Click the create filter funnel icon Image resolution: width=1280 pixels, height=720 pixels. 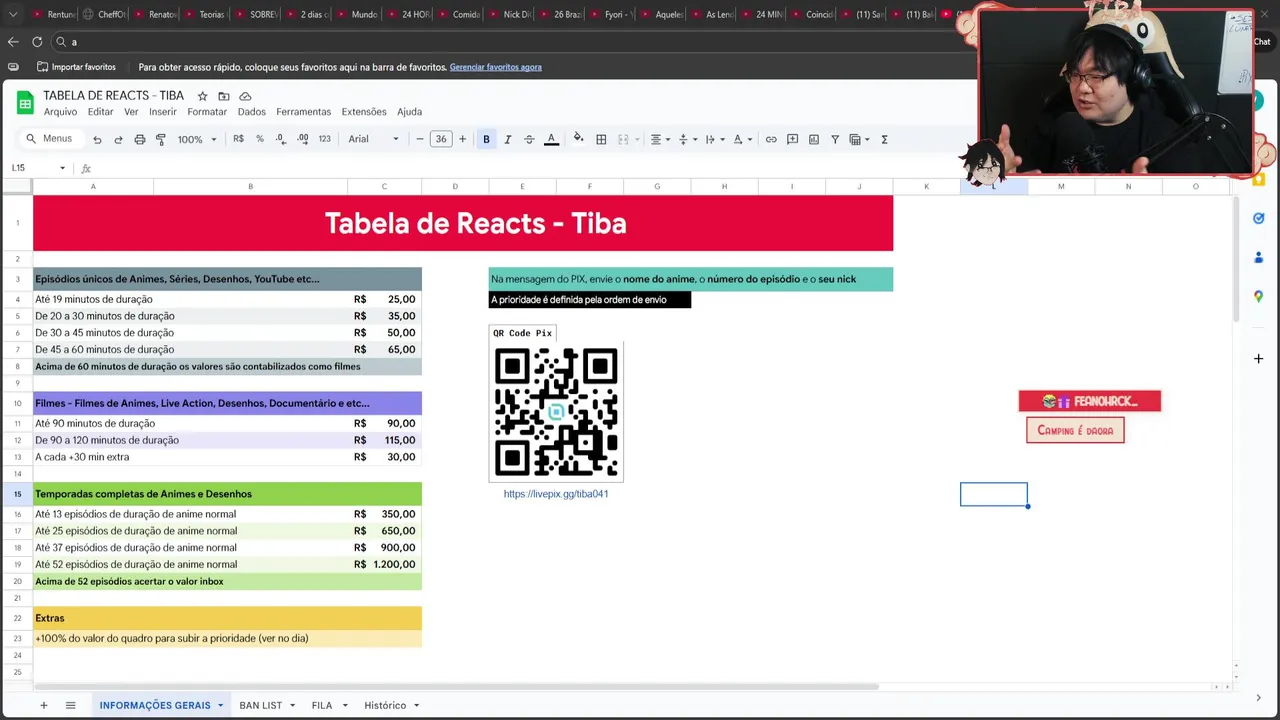click(835, 139)
